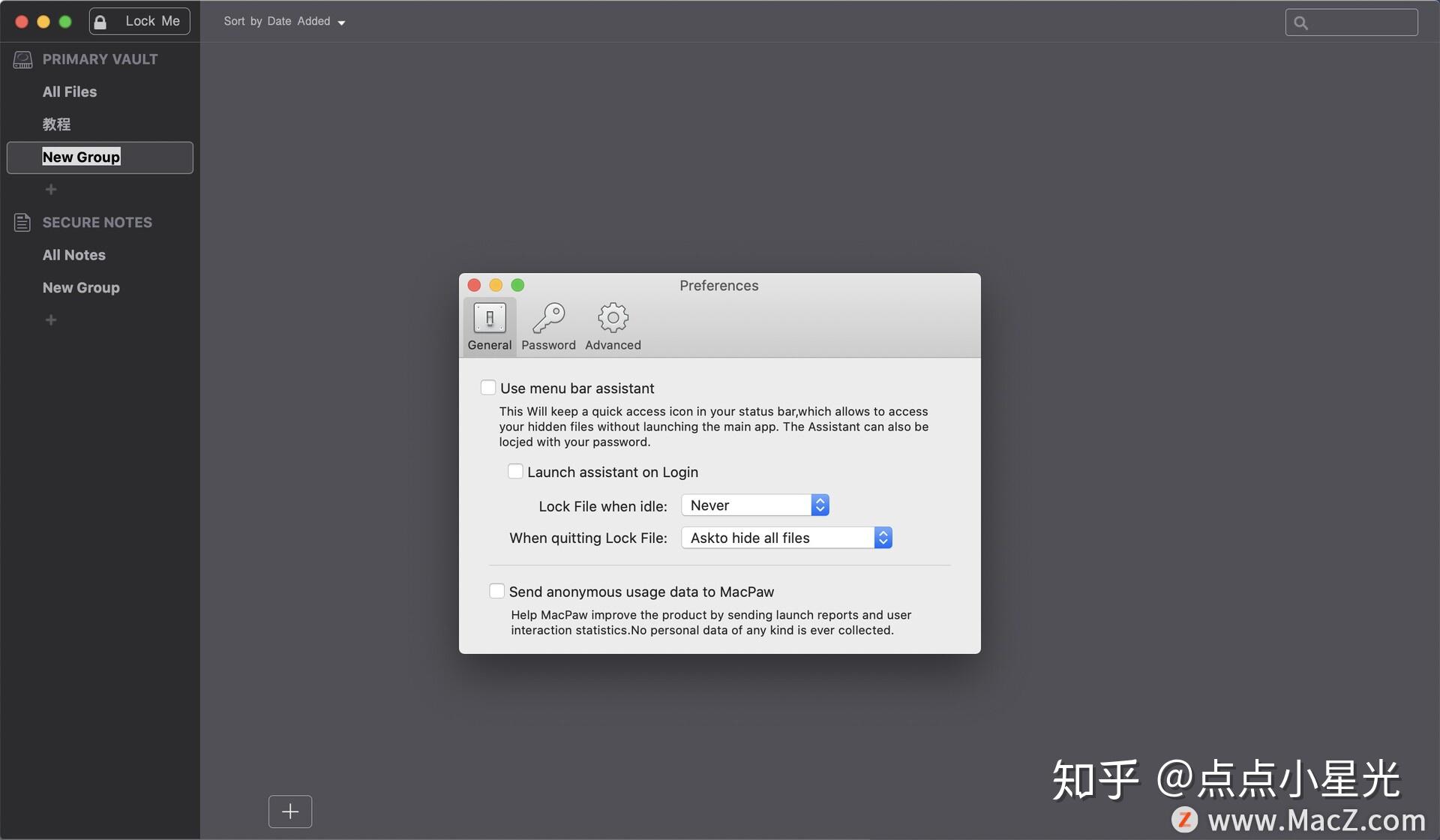Click the PRIMARY VAULT section header
The image size is (1440, 840).
(x=100, y=59)
